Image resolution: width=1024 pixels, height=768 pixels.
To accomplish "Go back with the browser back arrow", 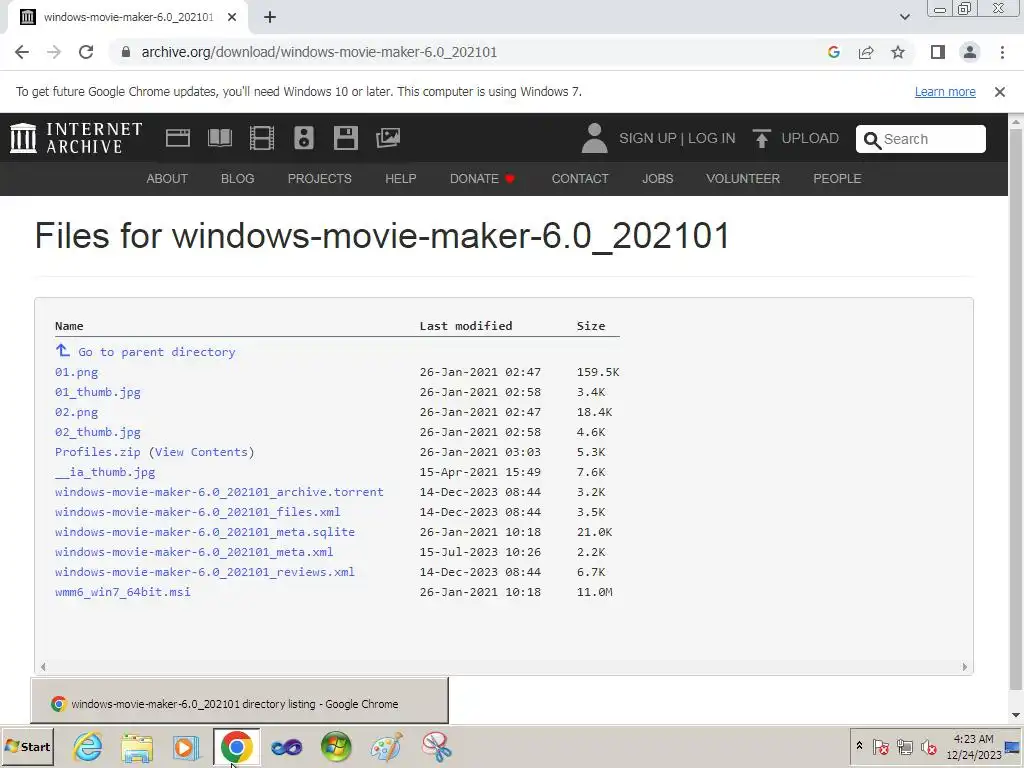I will click(22, 52).
